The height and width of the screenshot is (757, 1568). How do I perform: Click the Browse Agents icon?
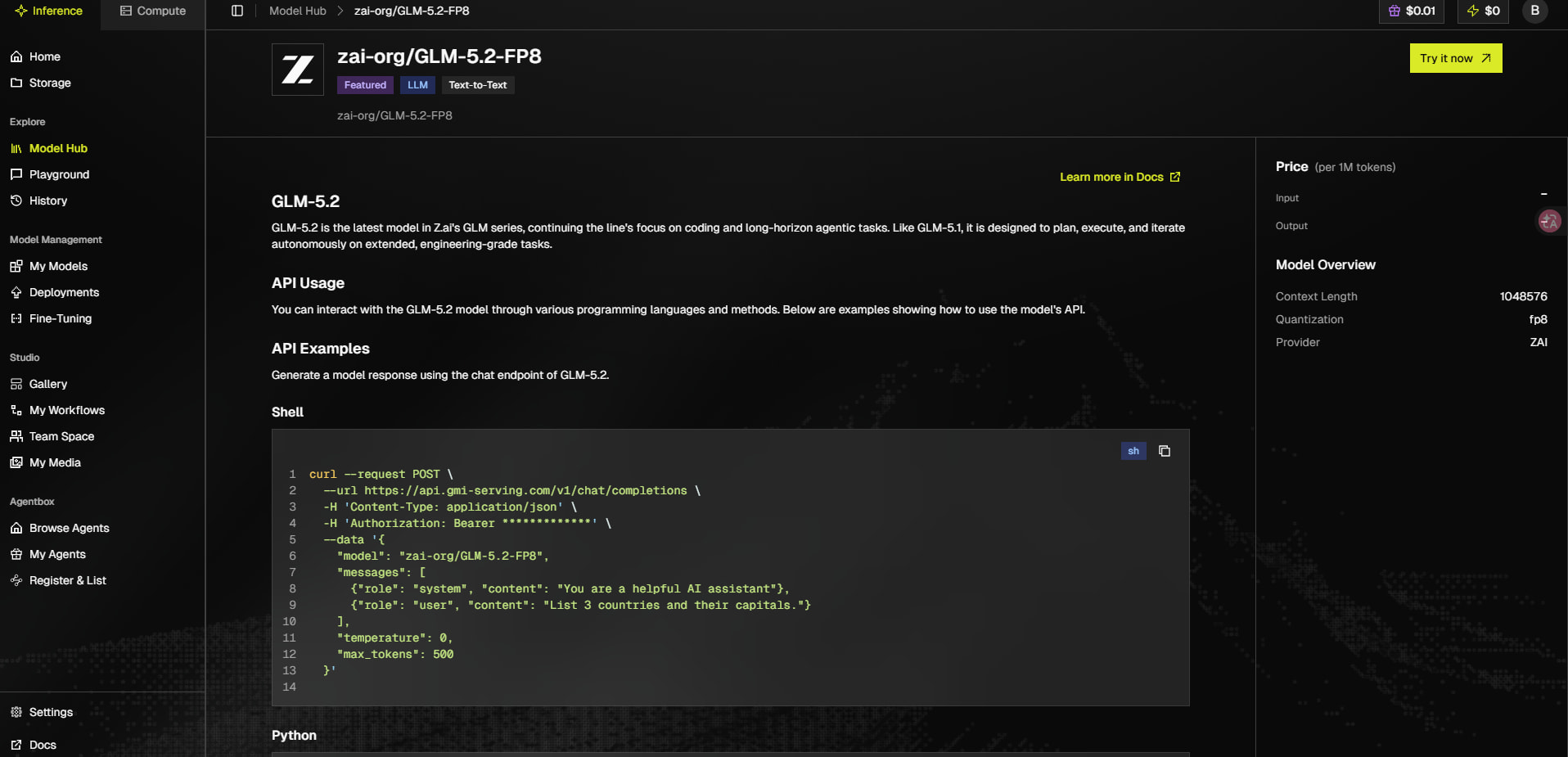[16, 528]
